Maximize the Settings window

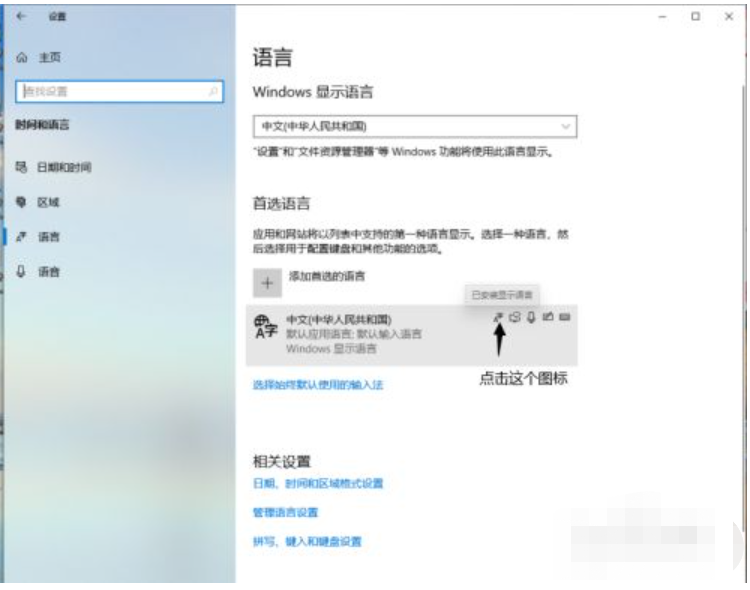coord(695,17)
